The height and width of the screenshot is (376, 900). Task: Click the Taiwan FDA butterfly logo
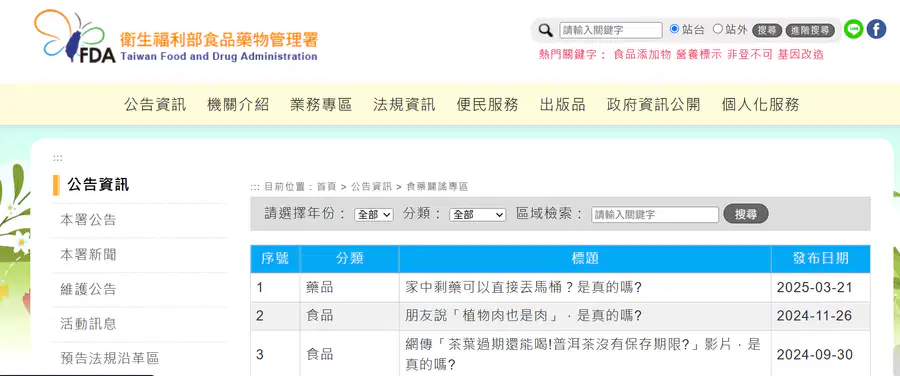click(x=175, y=37)
